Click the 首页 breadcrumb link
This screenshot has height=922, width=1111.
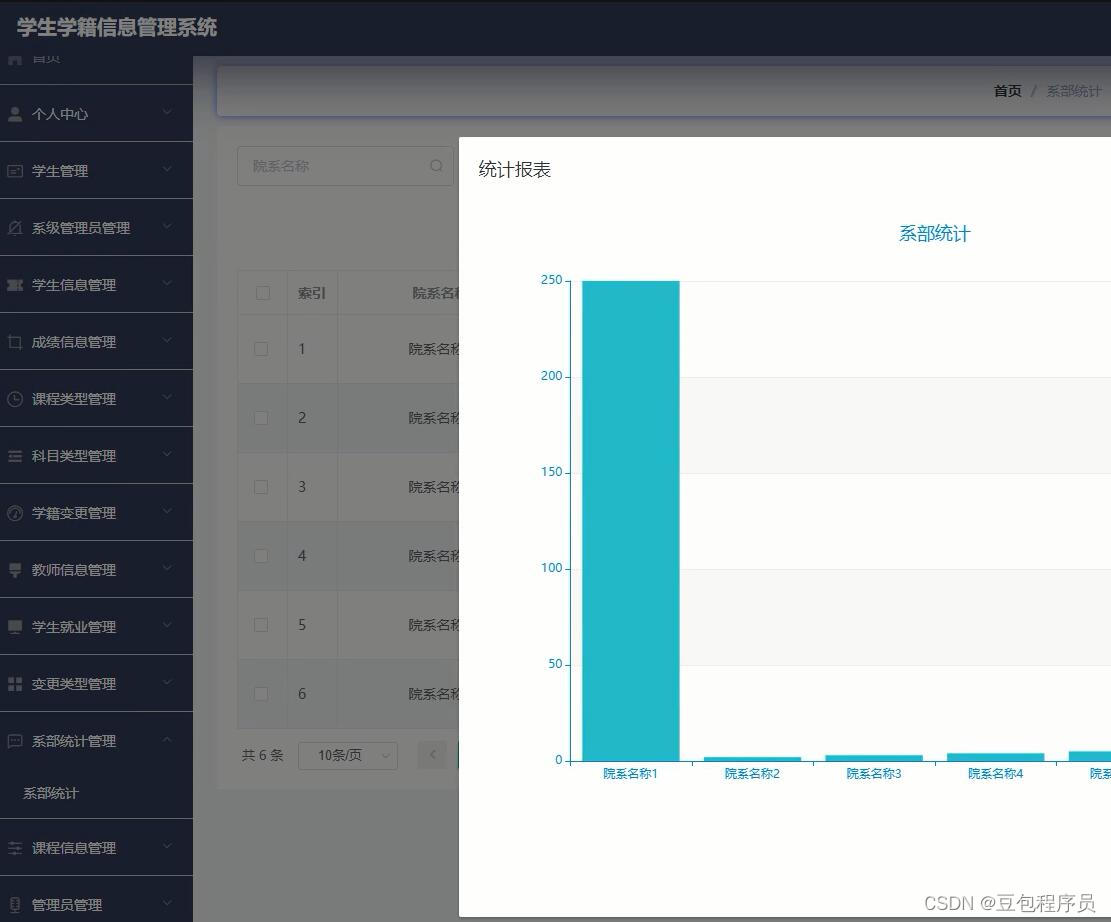click(x=1007, y=90)
